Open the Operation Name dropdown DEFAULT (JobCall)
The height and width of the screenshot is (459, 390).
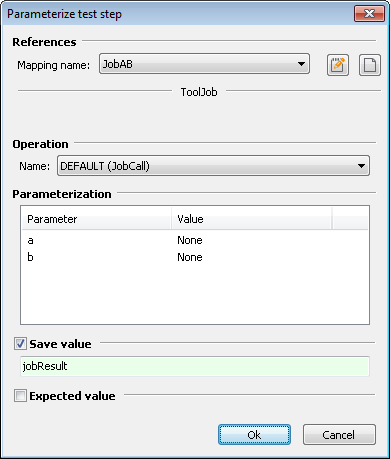[213, 166]
